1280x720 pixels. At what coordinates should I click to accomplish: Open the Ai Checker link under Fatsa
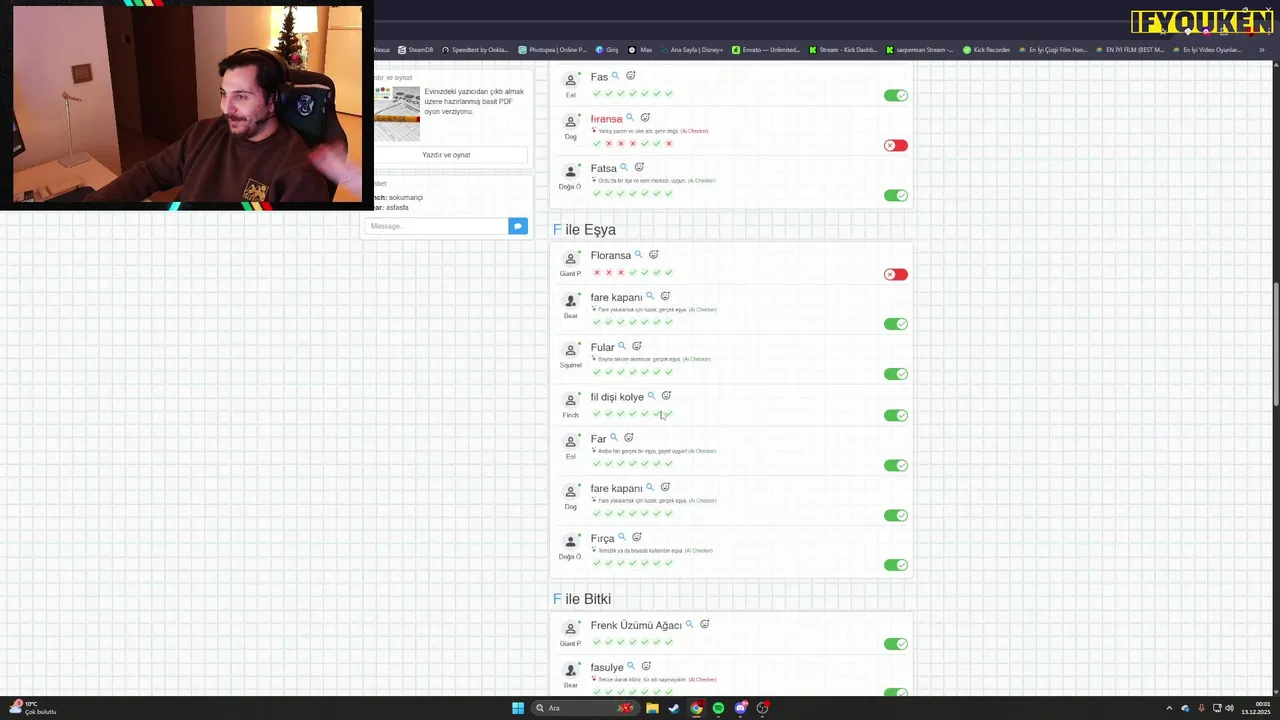click(x=702, y=181)
